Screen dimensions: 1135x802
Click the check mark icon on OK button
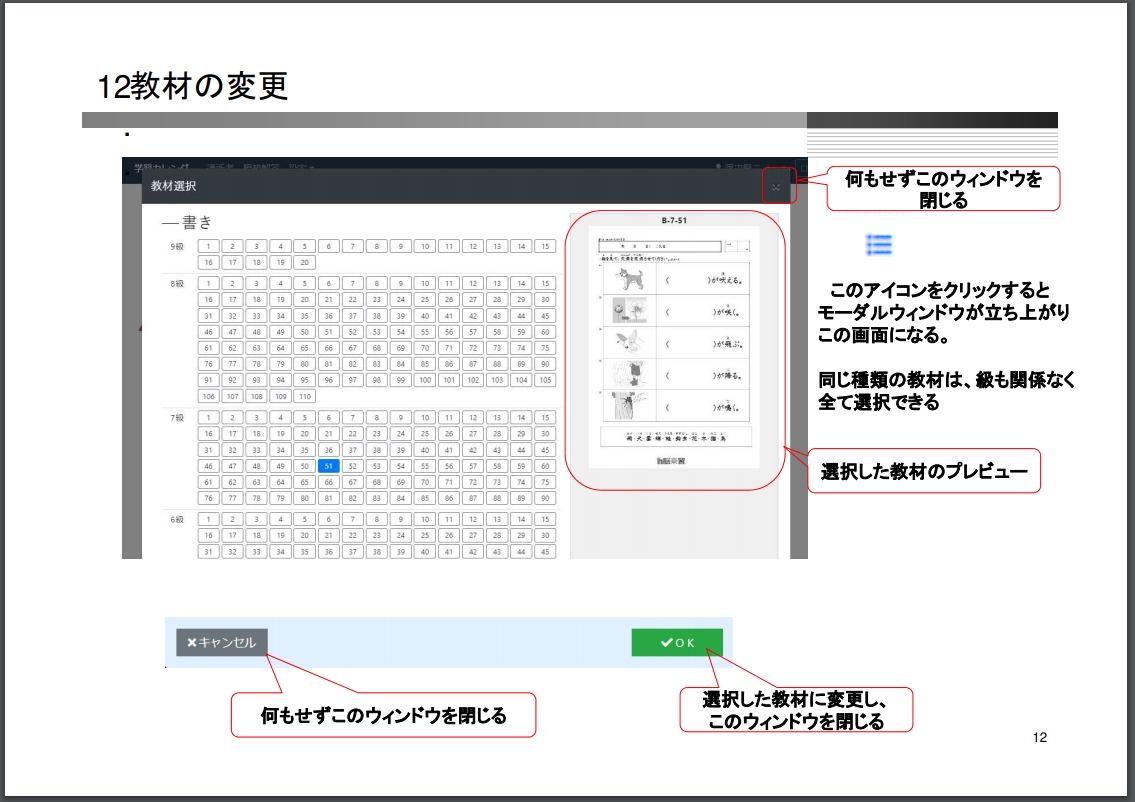(x=666, y=643)
